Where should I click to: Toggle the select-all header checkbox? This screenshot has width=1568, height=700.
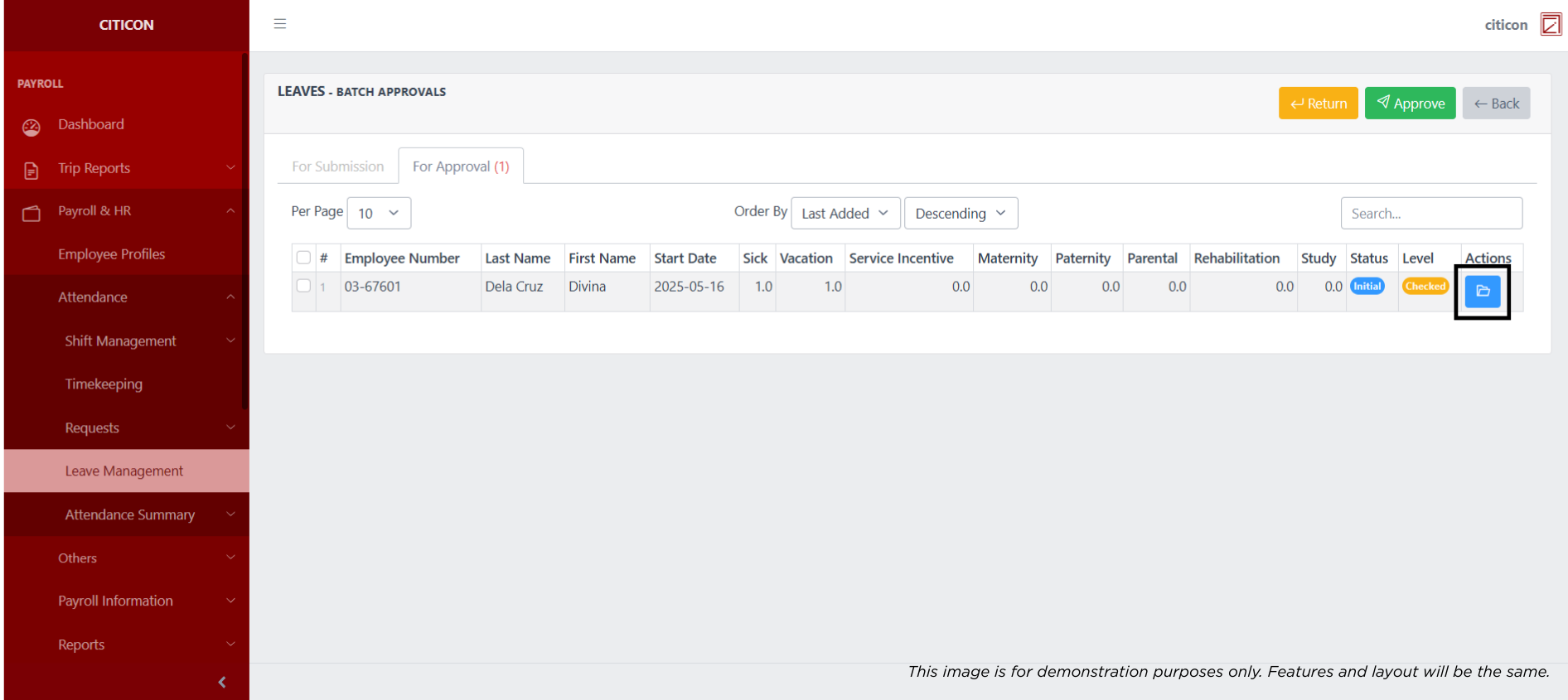pos(303,258)
